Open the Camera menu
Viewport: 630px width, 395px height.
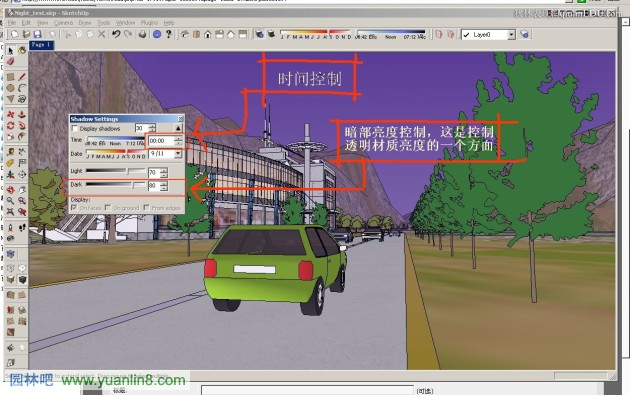[63, 23]
